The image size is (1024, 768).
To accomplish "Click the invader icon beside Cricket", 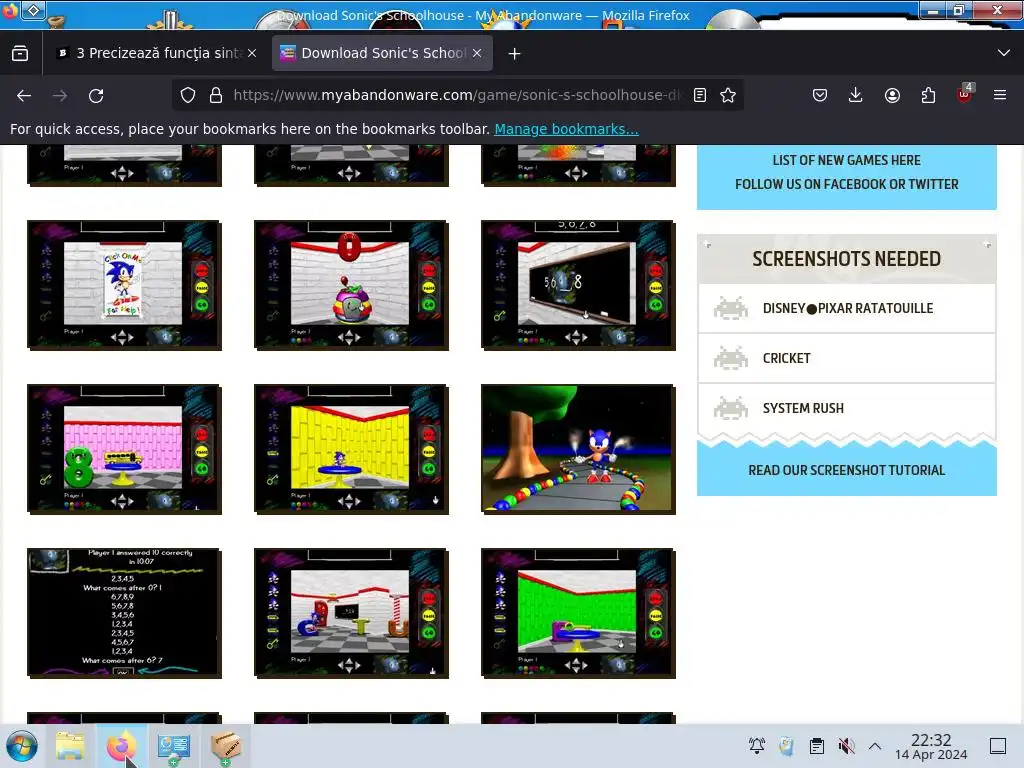I will click(x=731, y=359).
